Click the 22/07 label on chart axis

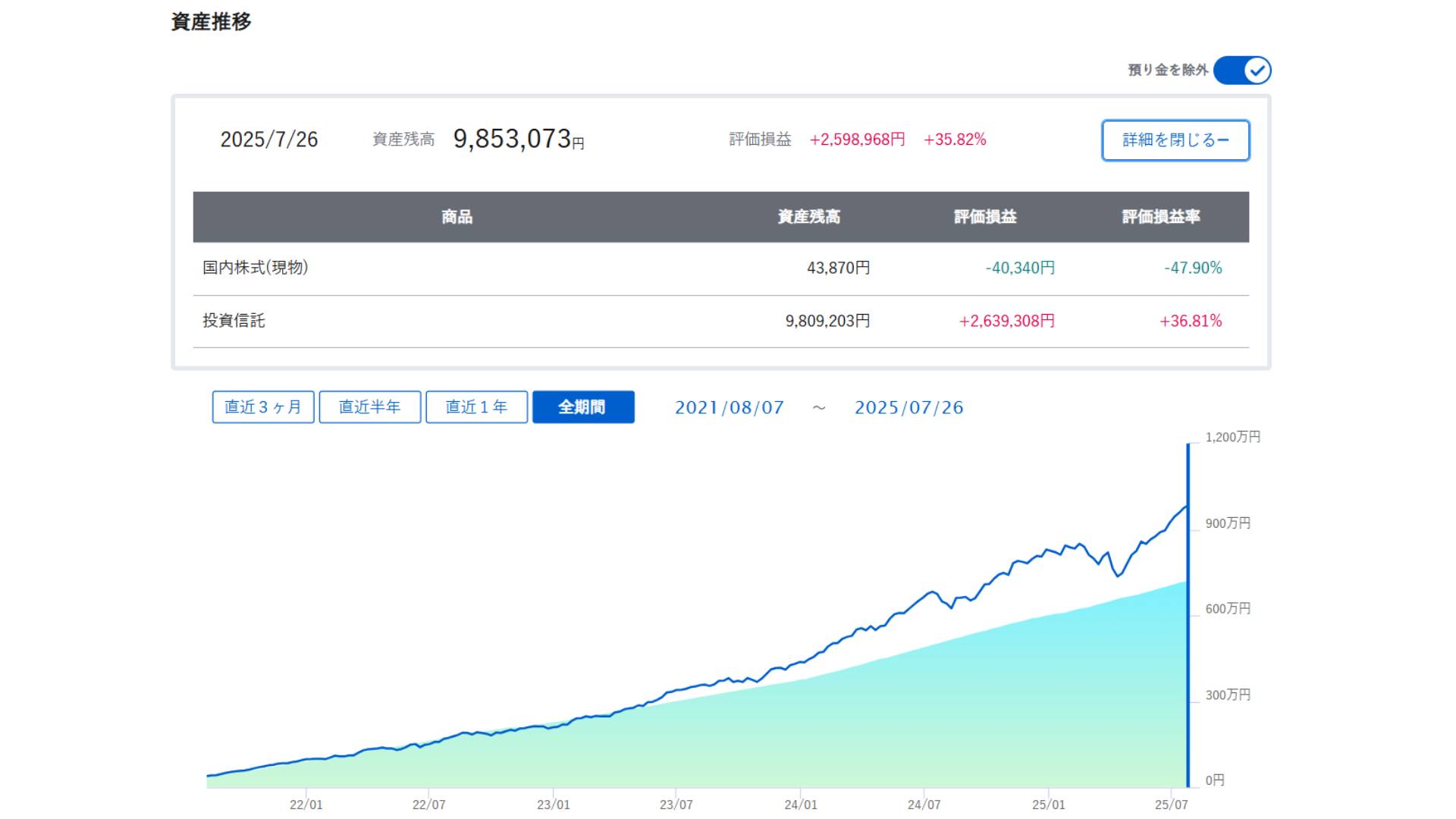(x=428, y=805)
